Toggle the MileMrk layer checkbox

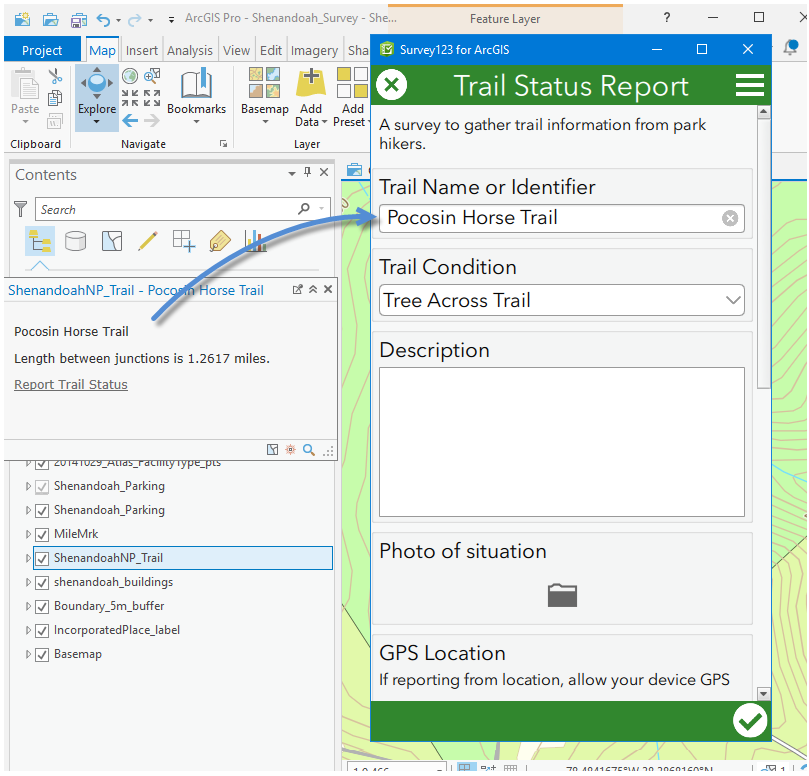pos(42,535)
